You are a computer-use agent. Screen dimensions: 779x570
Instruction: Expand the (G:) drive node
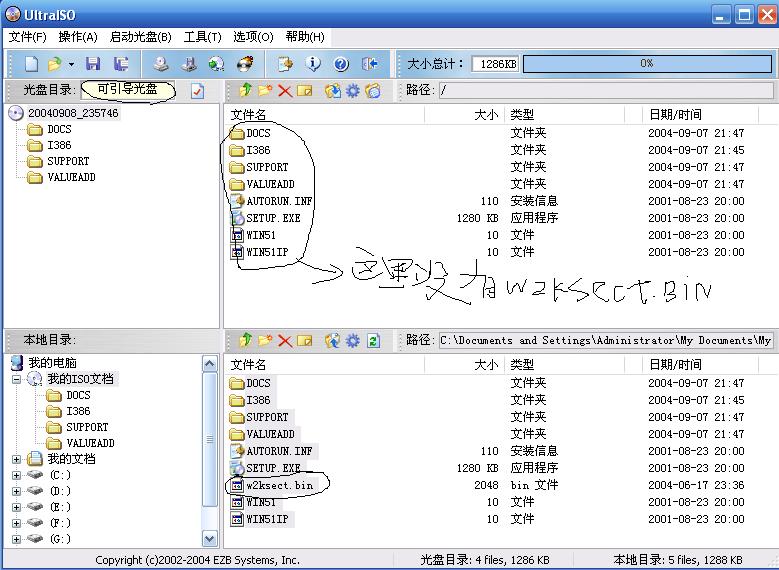[16, 539]
